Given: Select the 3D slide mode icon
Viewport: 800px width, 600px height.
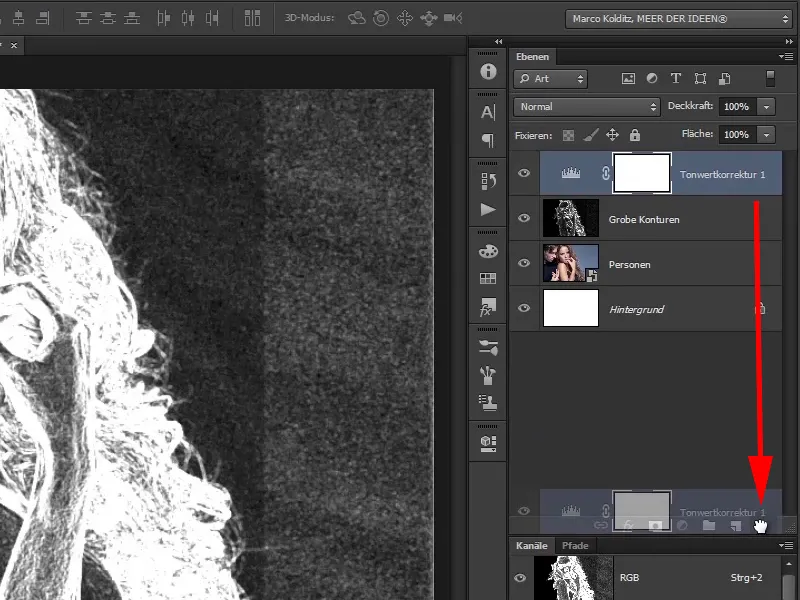Looking at the screenshot, I should pos(429,18).
